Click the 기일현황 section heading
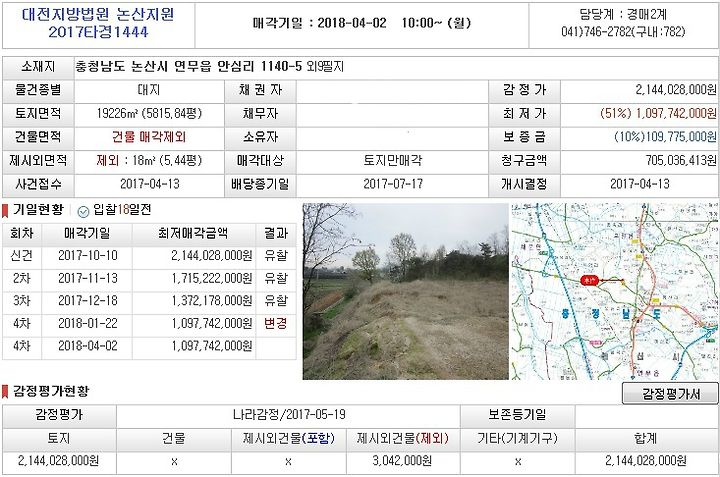Screen dimensions: 720x477 point(38,210)
